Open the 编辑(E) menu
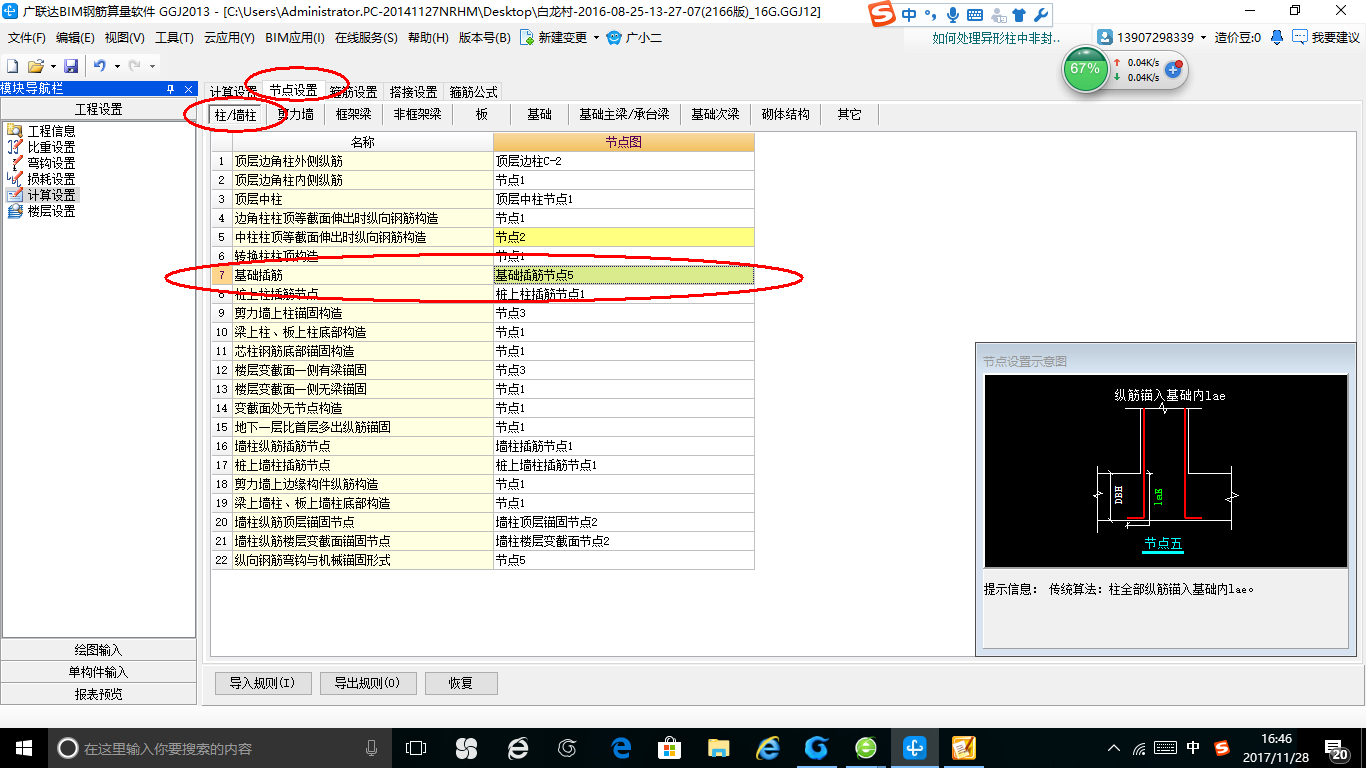The width and height of the screenshot is (1366, 768). [75, 38]
